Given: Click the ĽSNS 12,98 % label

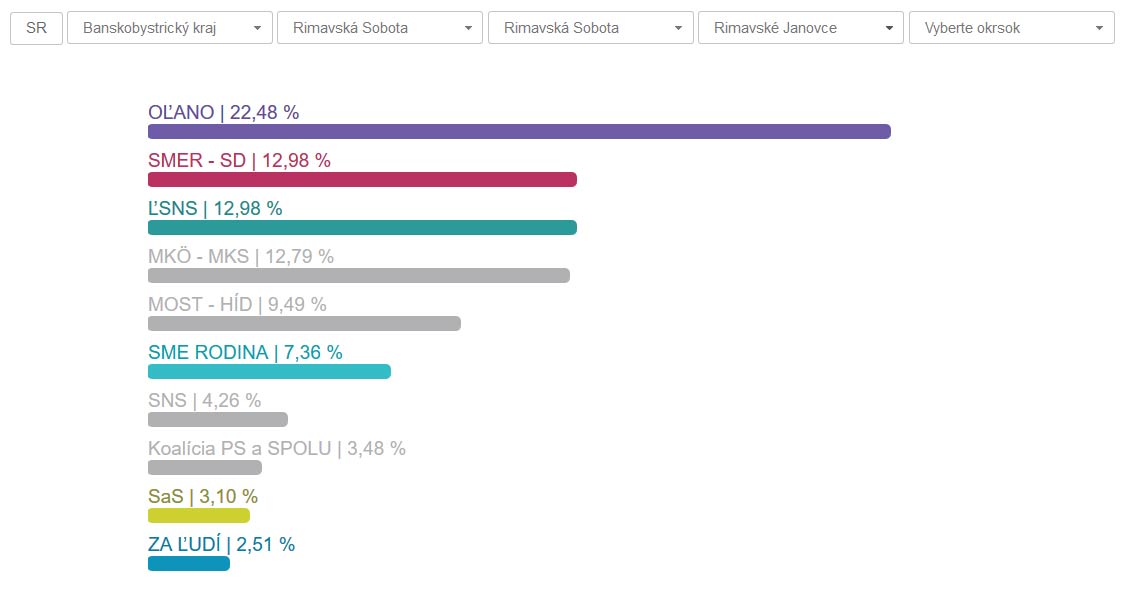Looking at the screenshot, I should coord(215,208).
